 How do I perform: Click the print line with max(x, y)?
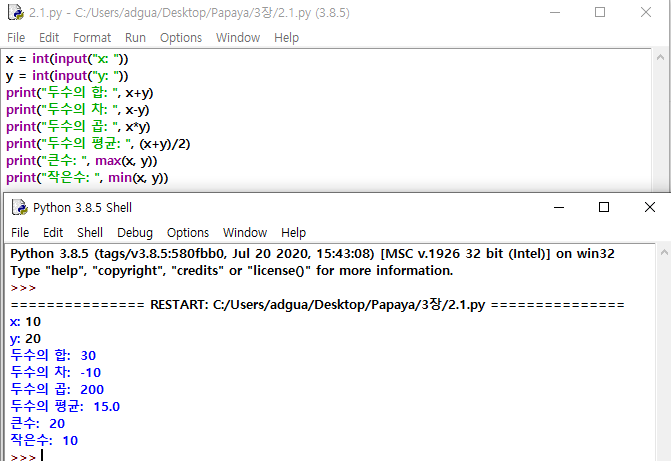coord(81,161)
